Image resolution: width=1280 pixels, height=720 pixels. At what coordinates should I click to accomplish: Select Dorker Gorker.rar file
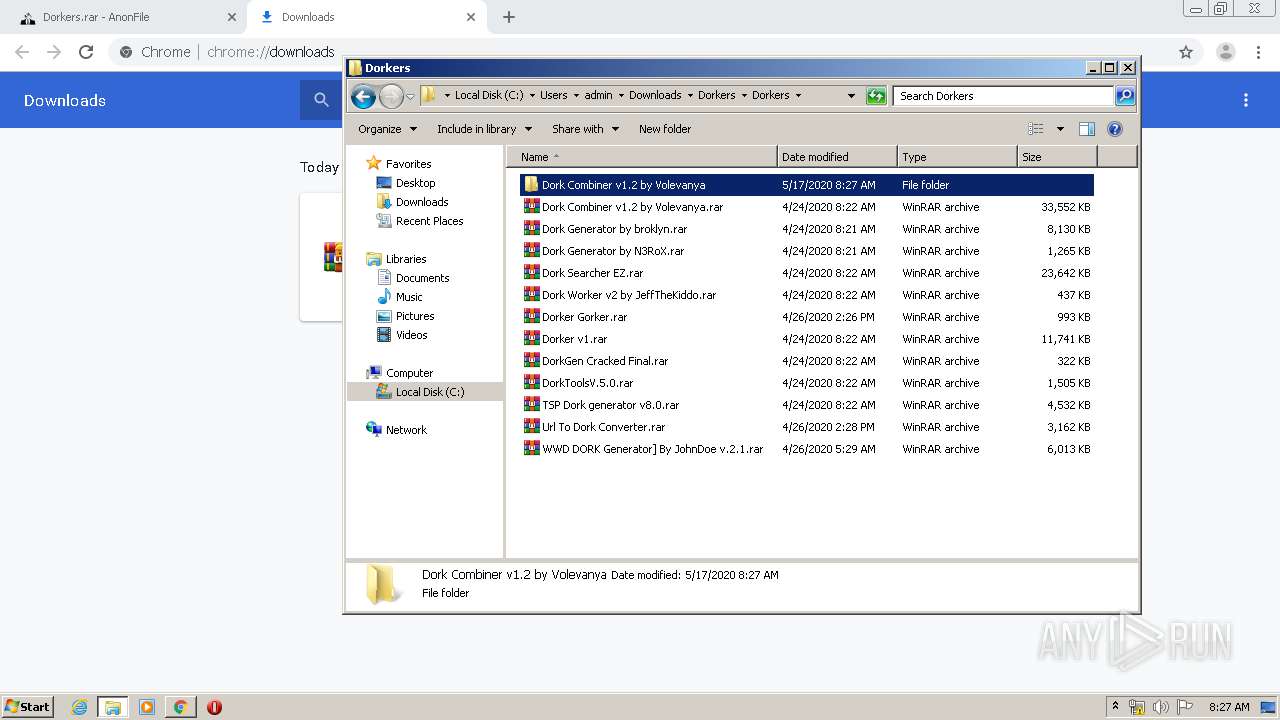point(807,317)
